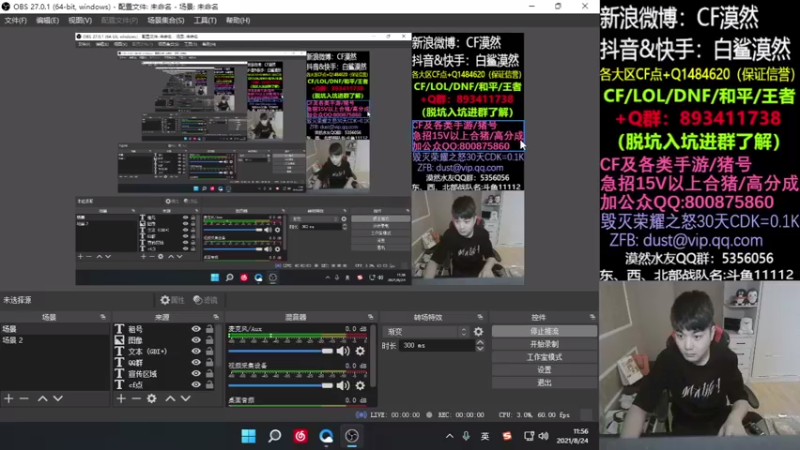
Task: Adjust the 视频采集设备 volume slider
Action: (280, 386)
